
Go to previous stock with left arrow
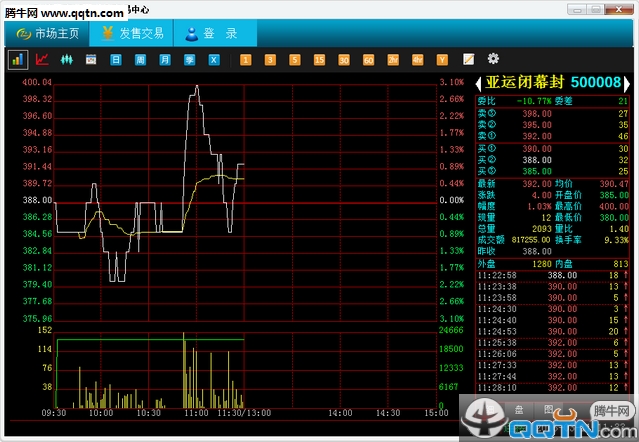click(479, 82)
